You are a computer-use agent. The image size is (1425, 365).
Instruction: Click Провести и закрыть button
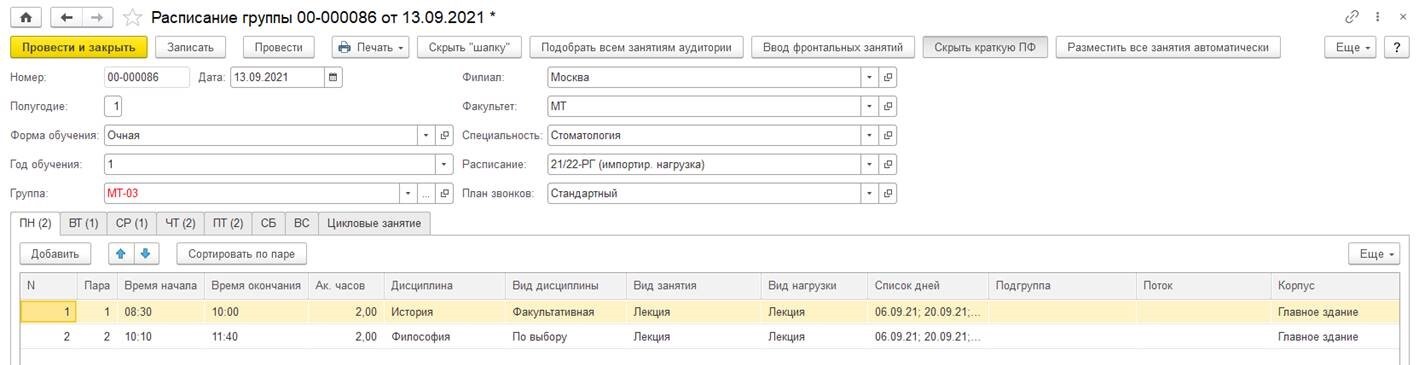(x=79, y=47)
